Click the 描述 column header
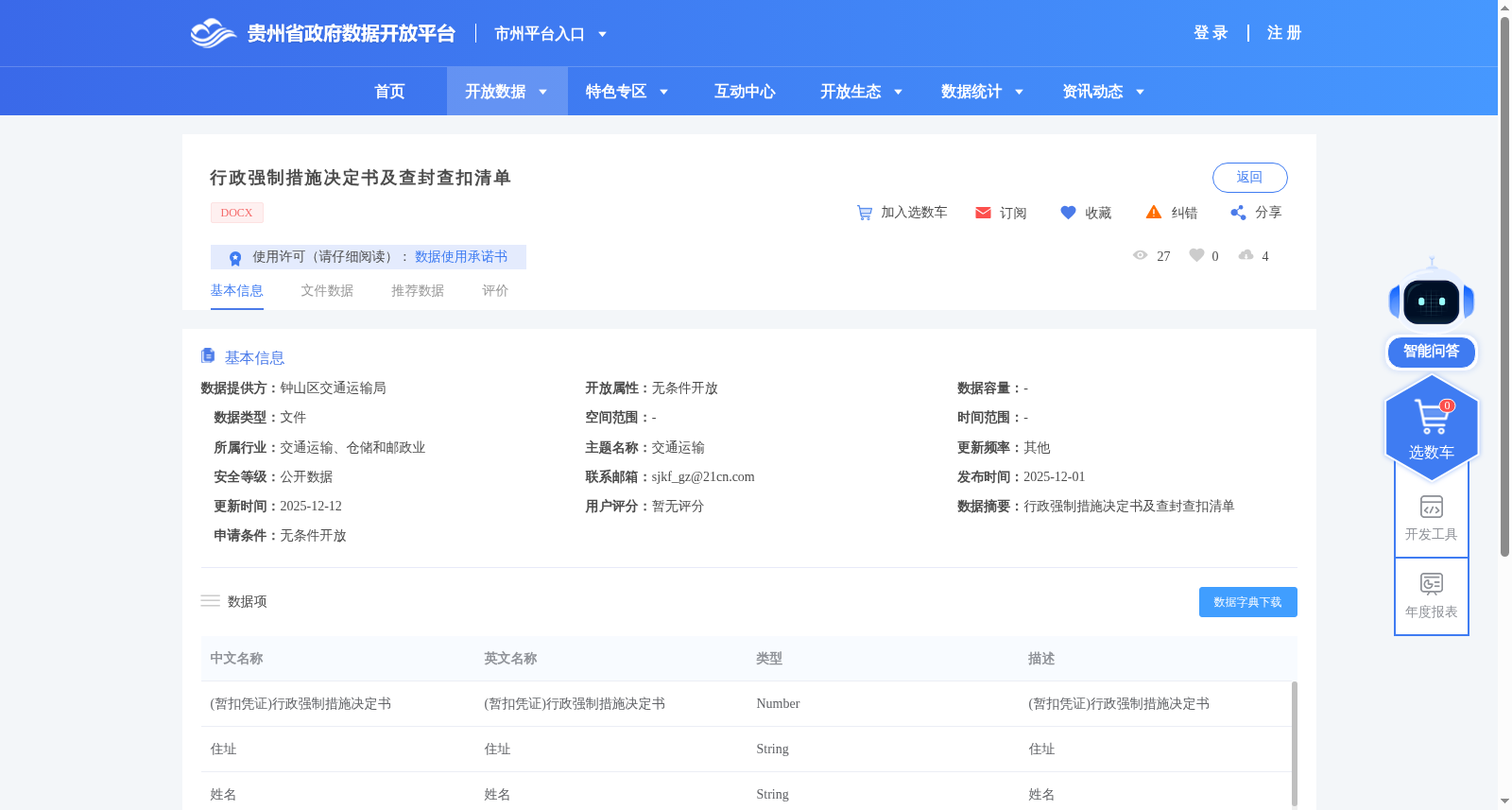The image size is (1512, 810). click(x=1041, y=659)
